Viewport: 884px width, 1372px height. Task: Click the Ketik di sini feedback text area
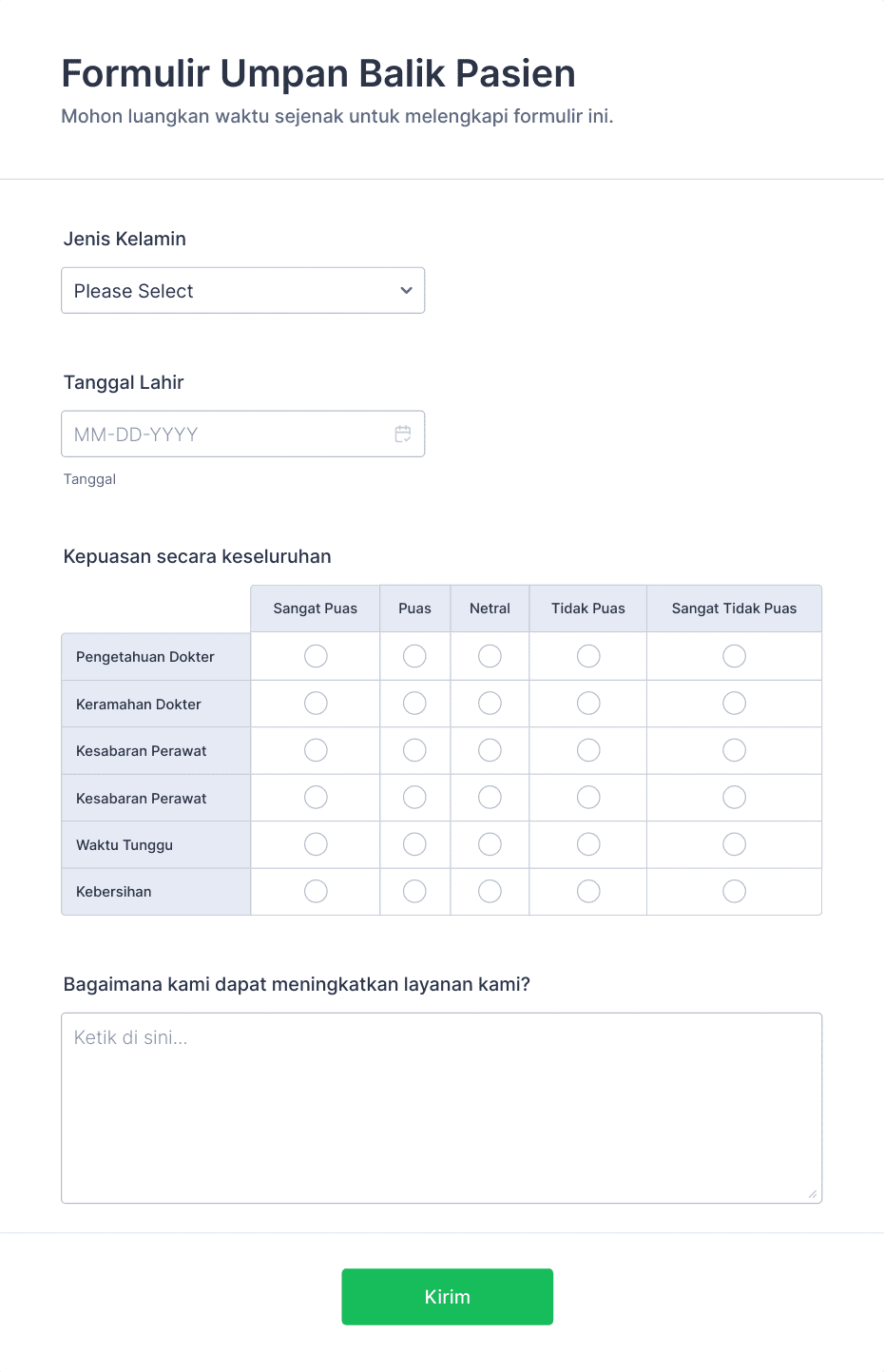pos(441,1108)
